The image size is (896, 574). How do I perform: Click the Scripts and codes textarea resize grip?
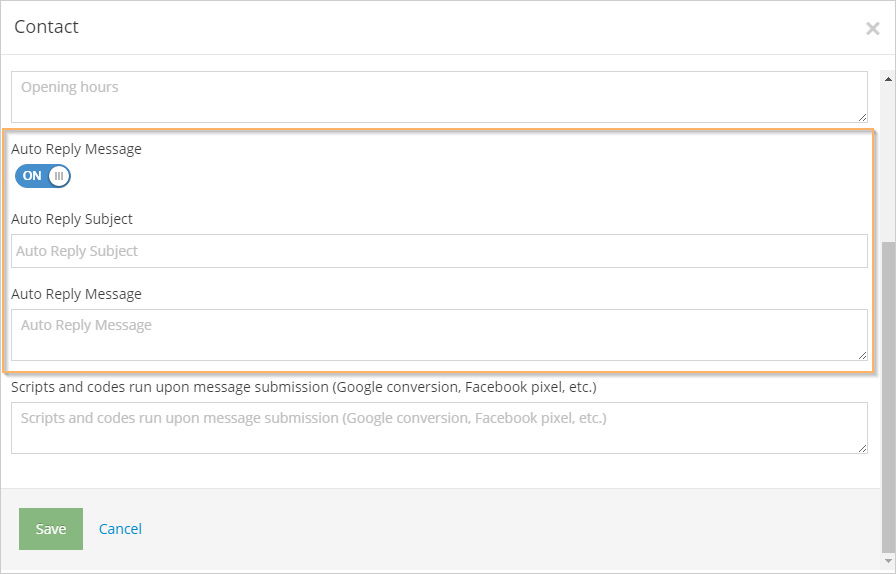(862, 448)
